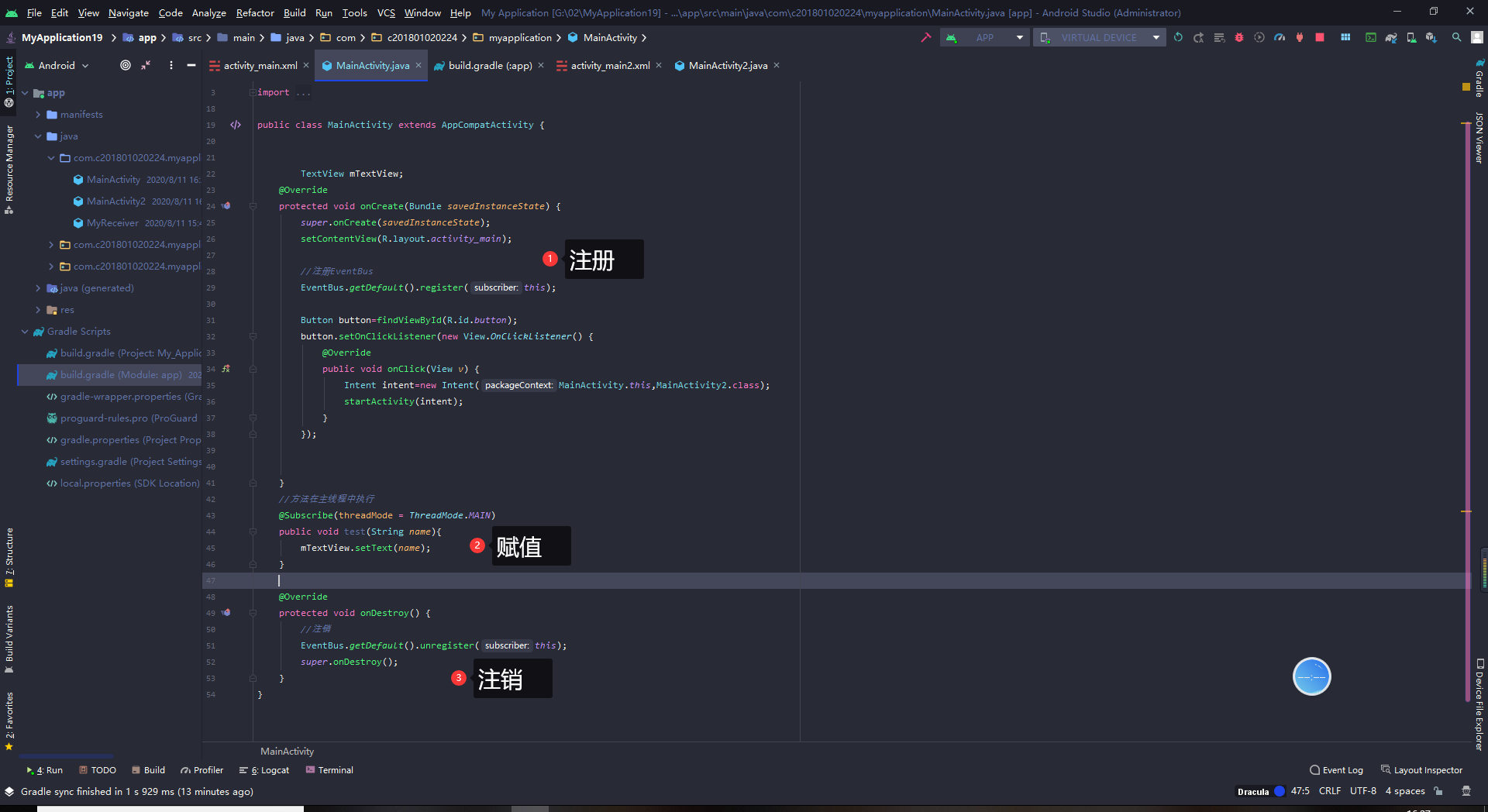Collapse the app module node
The image size is (1488, 812).
(x=25, y=93)
